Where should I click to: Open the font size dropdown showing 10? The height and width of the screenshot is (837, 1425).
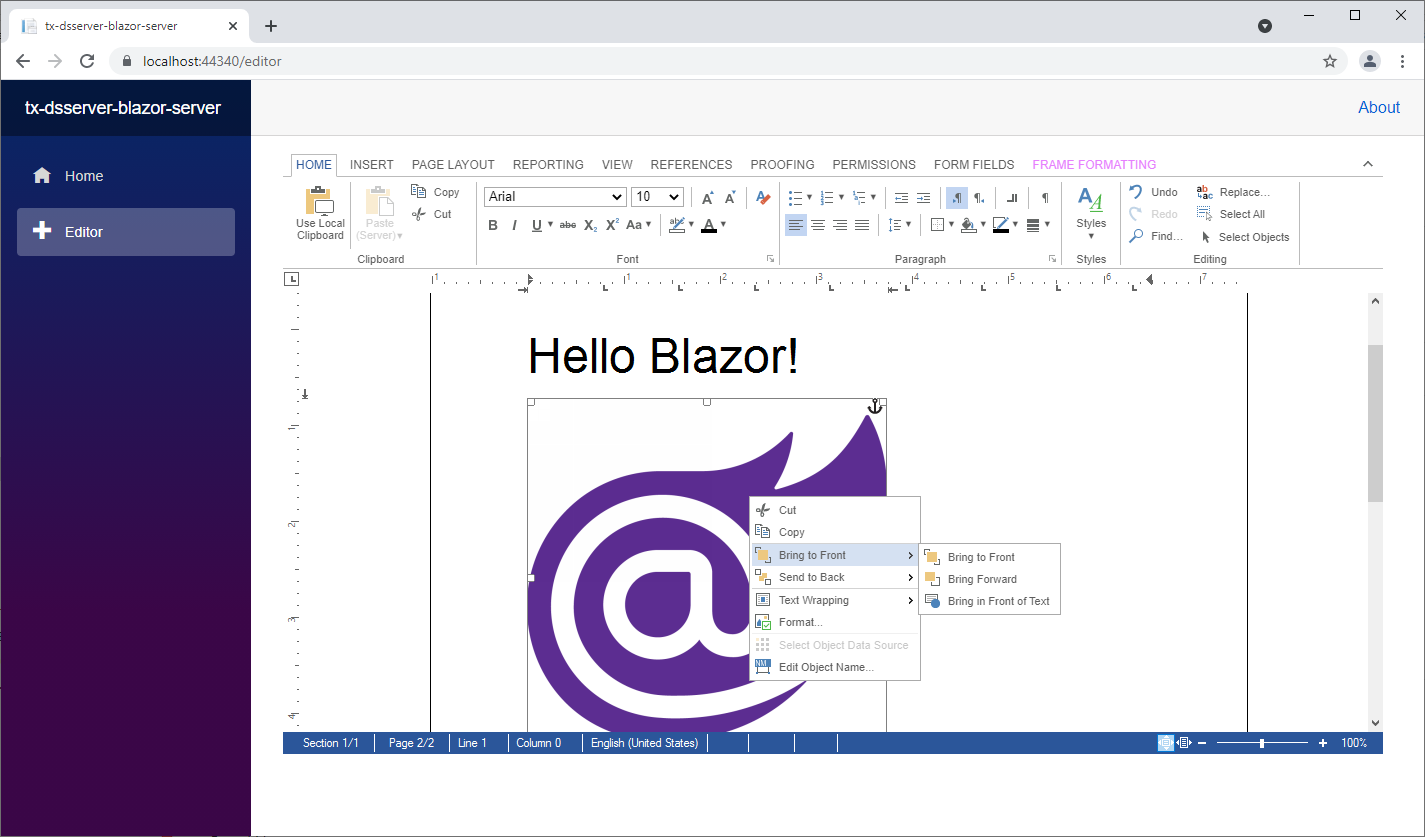tap(657, 197)
